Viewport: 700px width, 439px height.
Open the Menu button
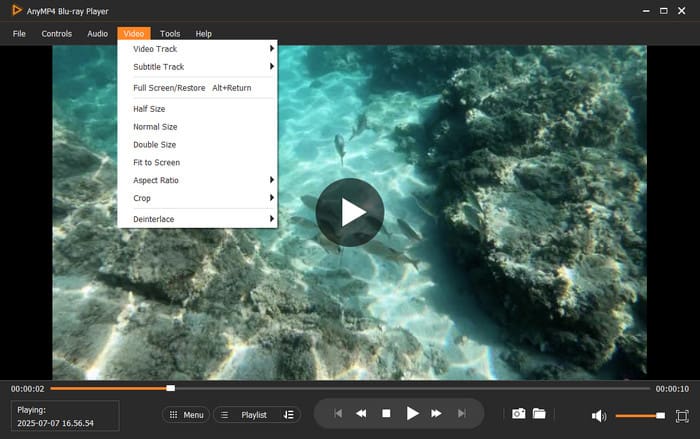point(186,415)
